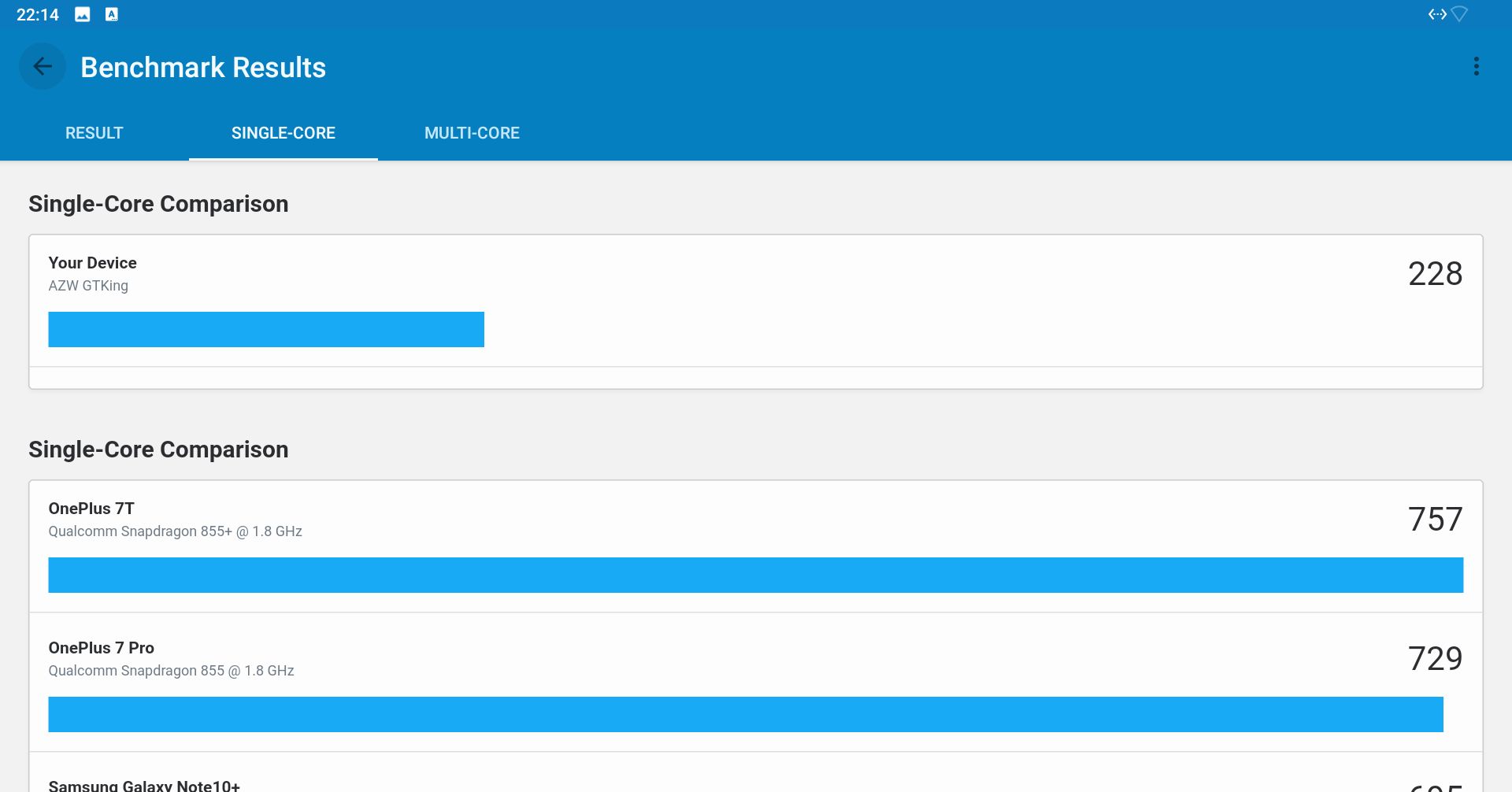The width and height of the screenshot is (1512, 792).
Task: Click the clock showing 22:14
Action: click(38, 15)
